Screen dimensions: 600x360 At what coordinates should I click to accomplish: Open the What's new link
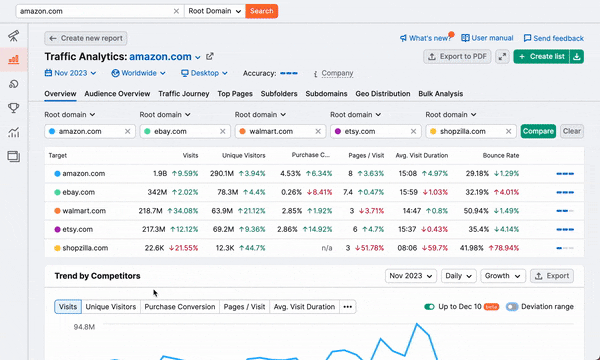click(x=426, y=38)
